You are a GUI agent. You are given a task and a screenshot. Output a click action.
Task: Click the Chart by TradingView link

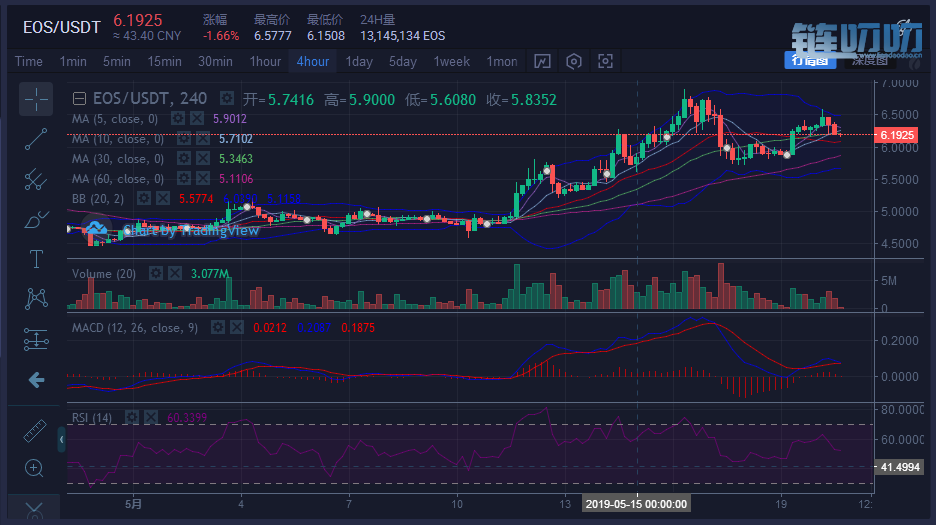click(191, 231)
